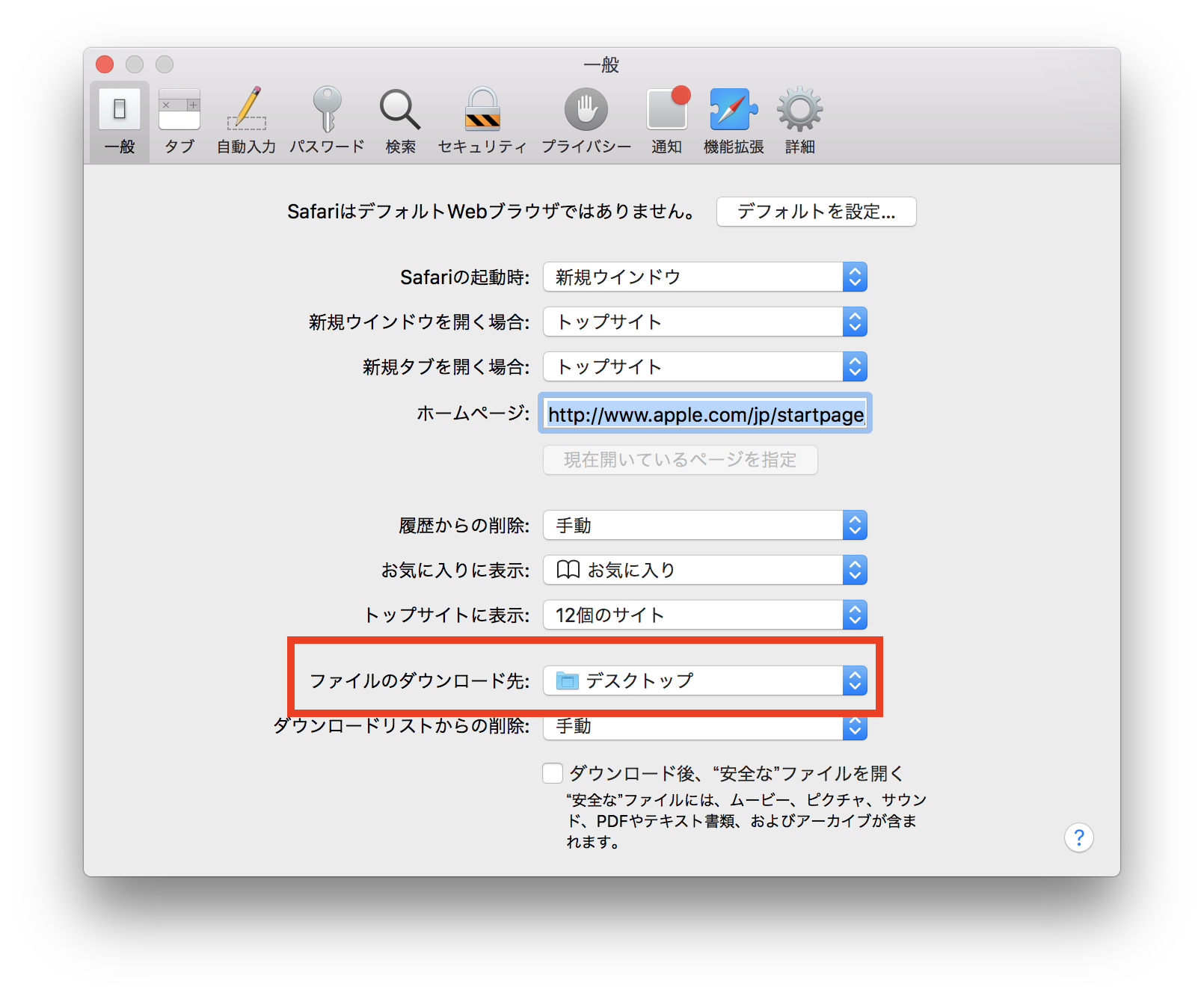Enable ダウンロード後、"安全な"ファイルを開く
Screen dimensions: 1204x996
[553, 773]
